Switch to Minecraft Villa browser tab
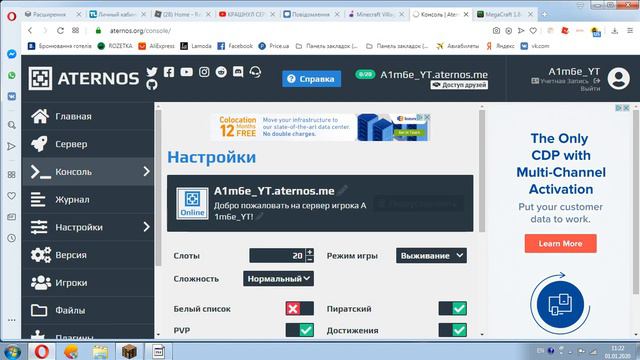The image size is (640, 360). coord(375,14)
